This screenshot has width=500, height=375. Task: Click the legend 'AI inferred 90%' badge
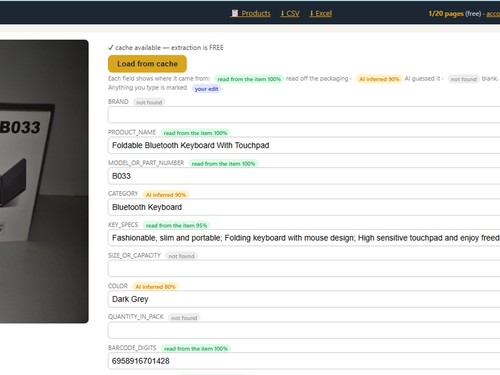(x=379, y=79)
